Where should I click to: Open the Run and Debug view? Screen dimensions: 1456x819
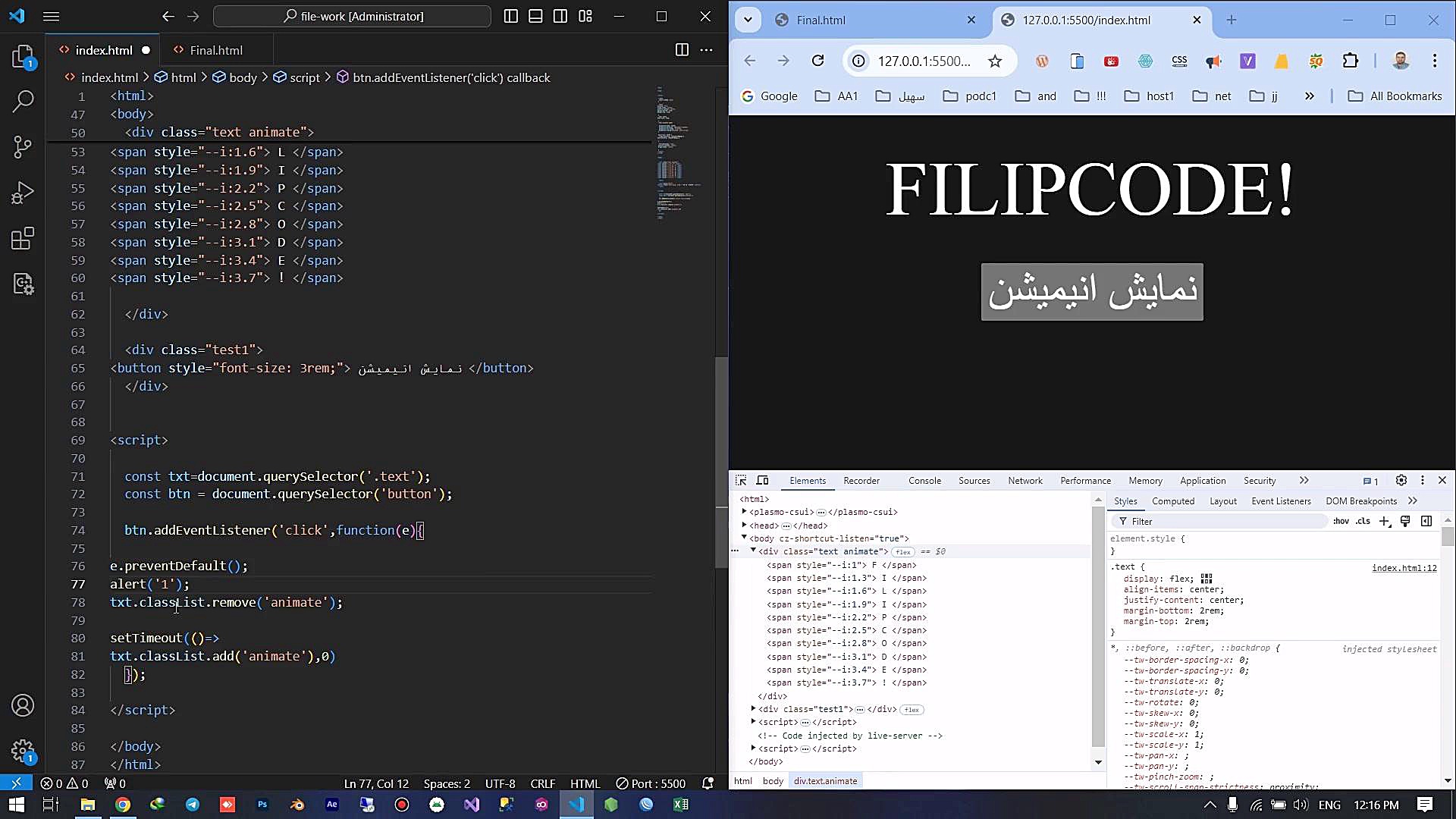[24, 193]
